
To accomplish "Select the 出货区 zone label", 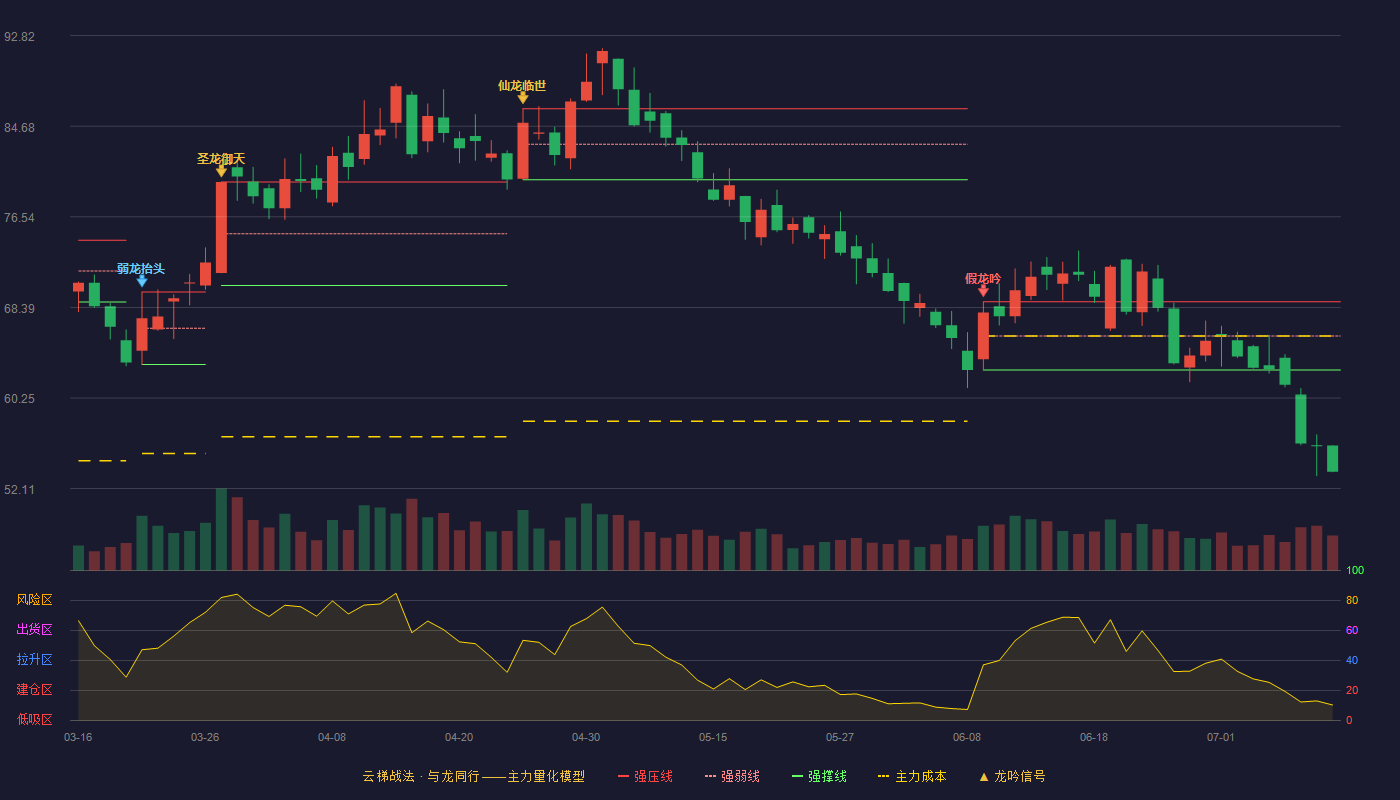I will pyautogui.click(x=34, y=630).
